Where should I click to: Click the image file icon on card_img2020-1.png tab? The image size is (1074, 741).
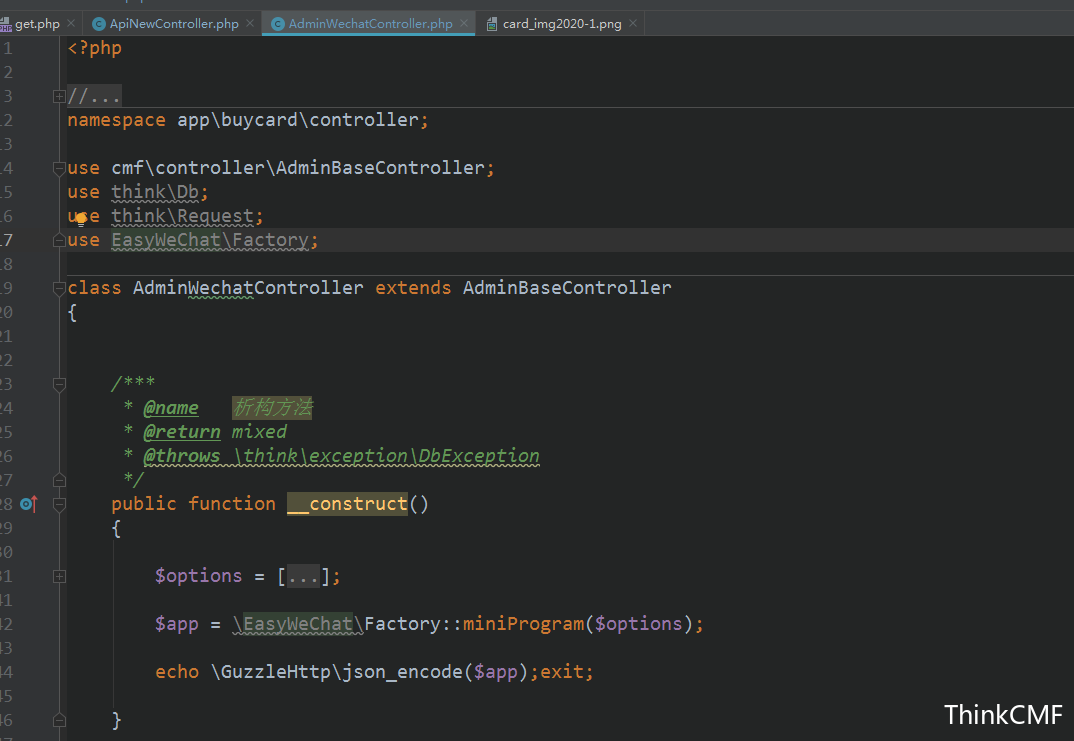tap(492, 24)
